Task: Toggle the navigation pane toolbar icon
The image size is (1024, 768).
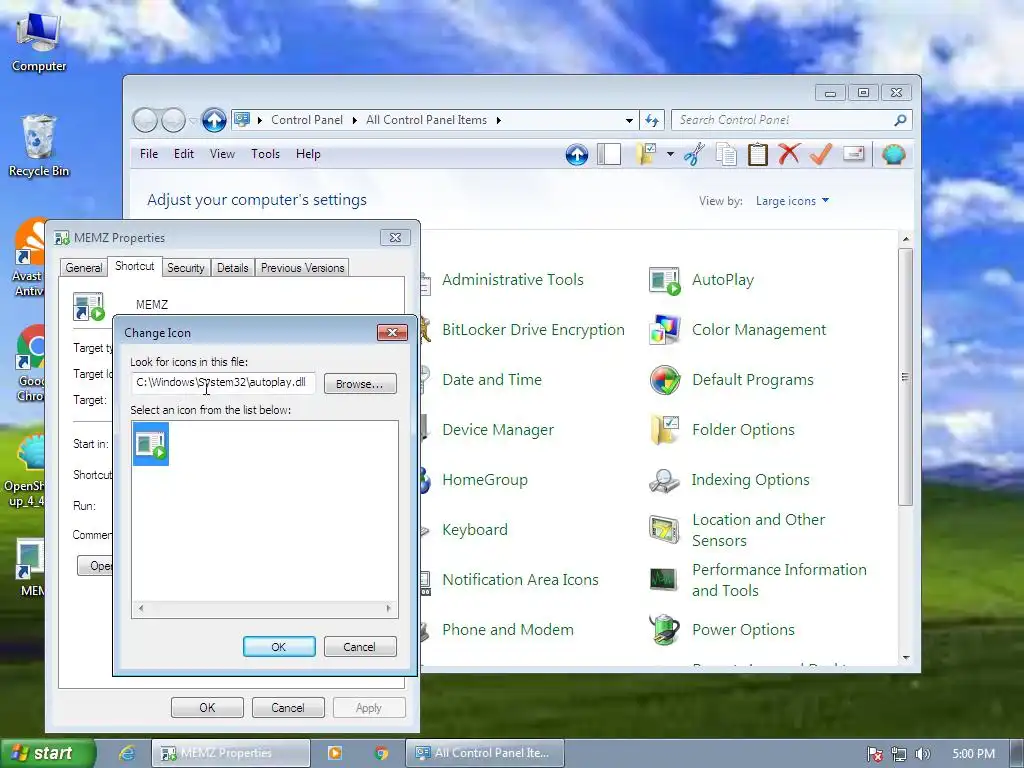Action: 609,154
